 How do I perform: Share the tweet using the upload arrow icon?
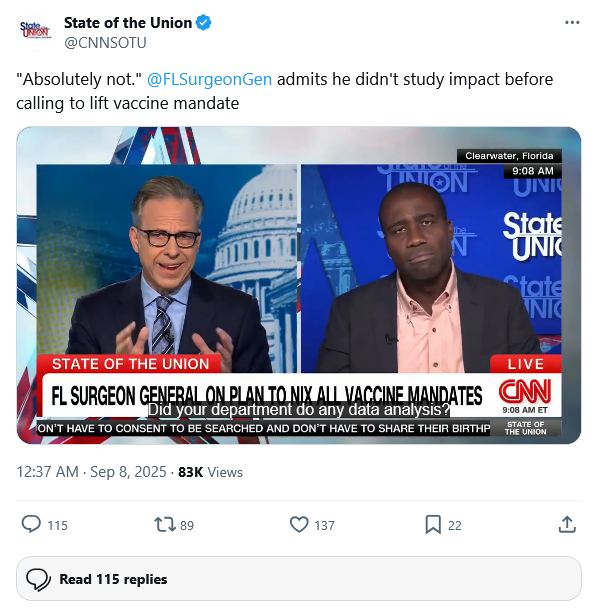[x=567, y=525]
